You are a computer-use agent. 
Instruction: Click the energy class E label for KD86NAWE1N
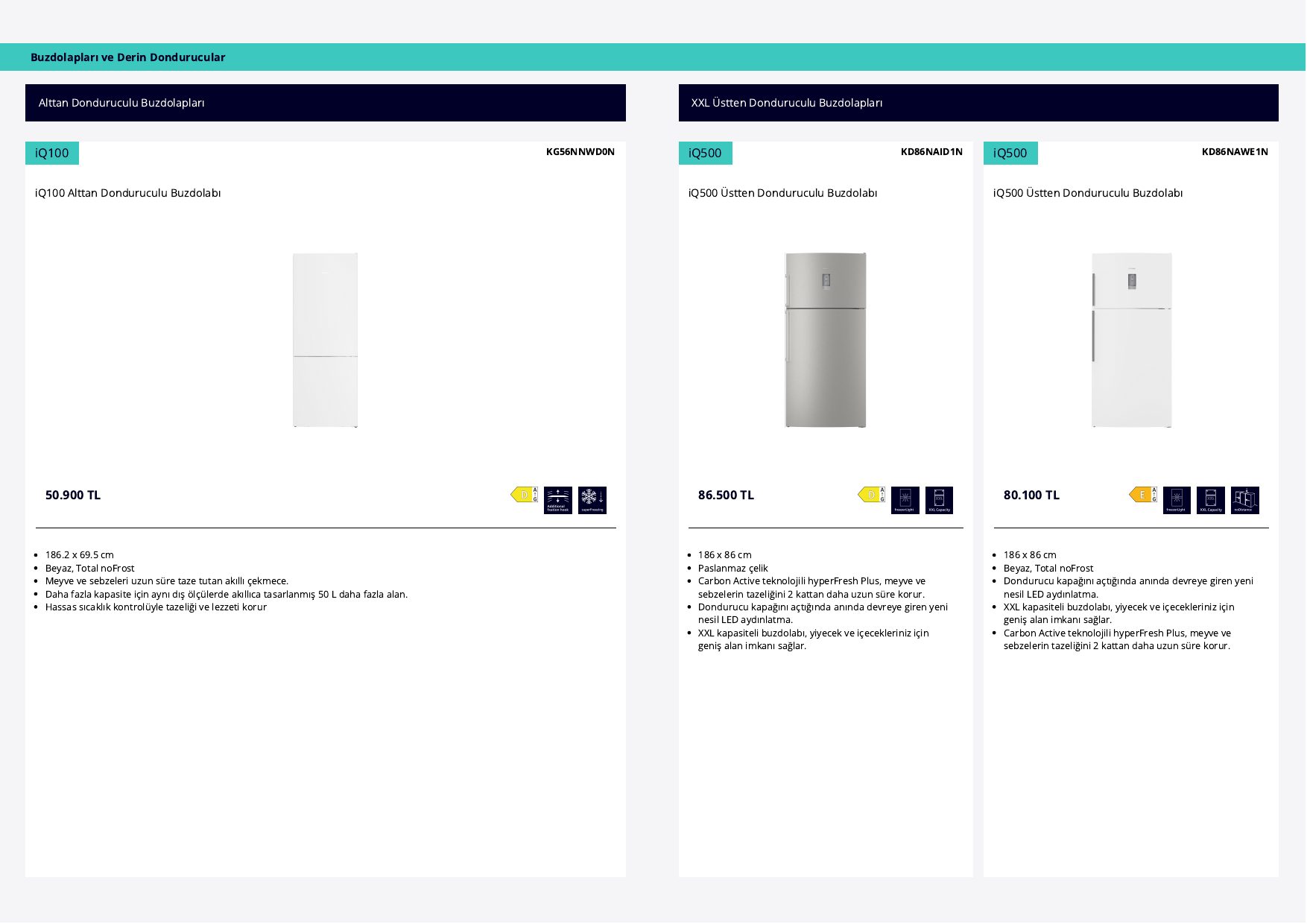pyautogui.click(x=1143, y=495)
